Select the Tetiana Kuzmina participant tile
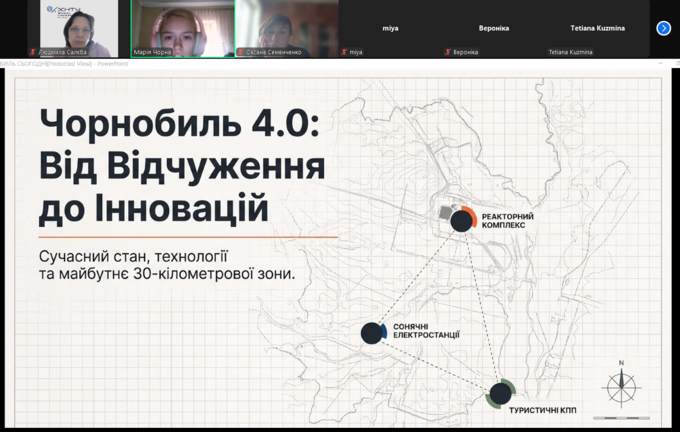Image resolution: width=680 pixels, height=432 pixels. pos(598,28)
